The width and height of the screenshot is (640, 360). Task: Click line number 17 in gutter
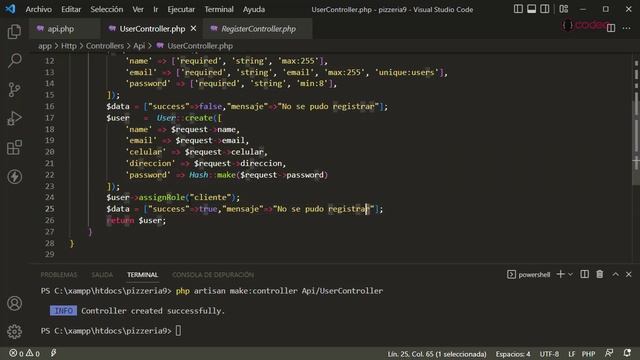pyautogui.click(x=49, y=118)
